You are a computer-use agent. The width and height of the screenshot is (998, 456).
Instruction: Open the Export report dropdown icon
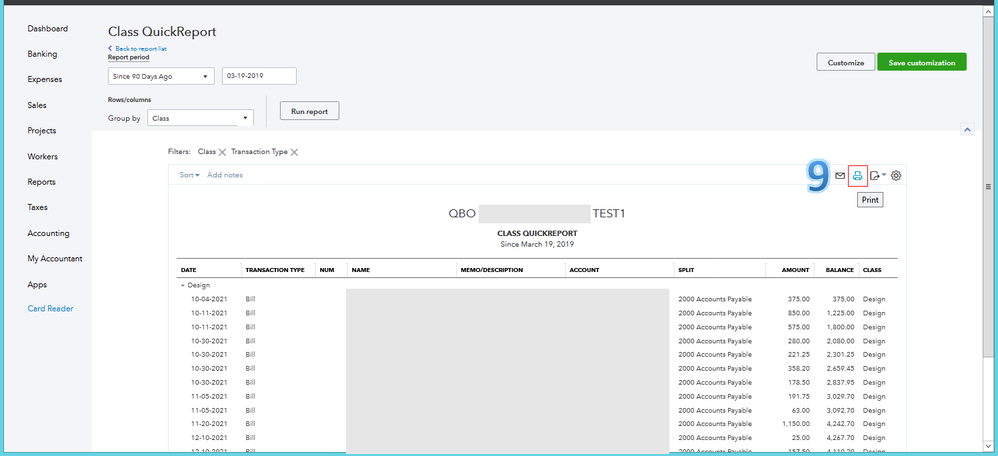878,176
